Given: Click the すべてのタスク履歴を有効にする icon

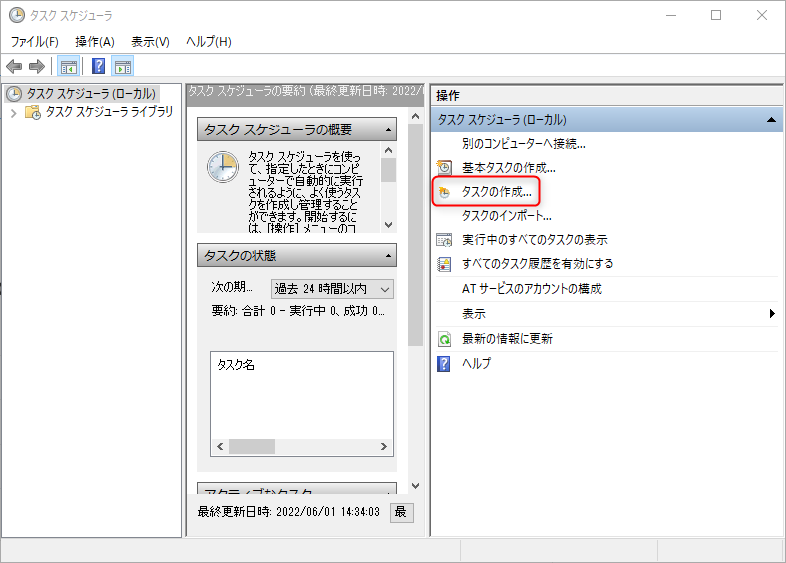Looking at the screenshot, I should click(444, 264).
